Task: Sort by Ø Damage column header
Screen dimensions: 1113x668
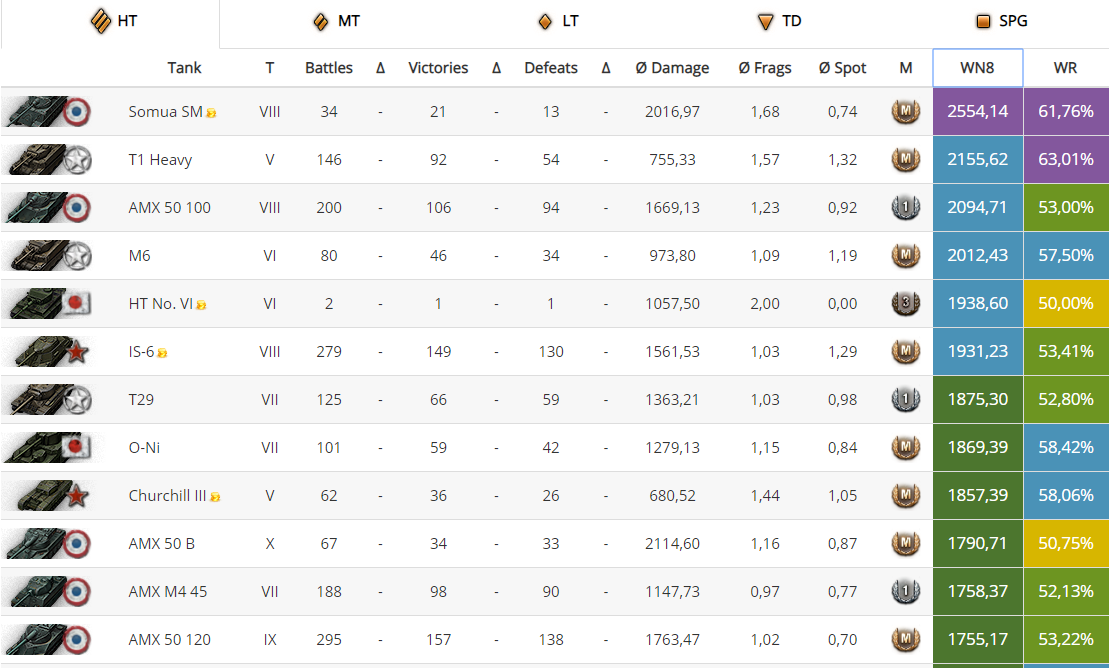Action: [671, 67]
